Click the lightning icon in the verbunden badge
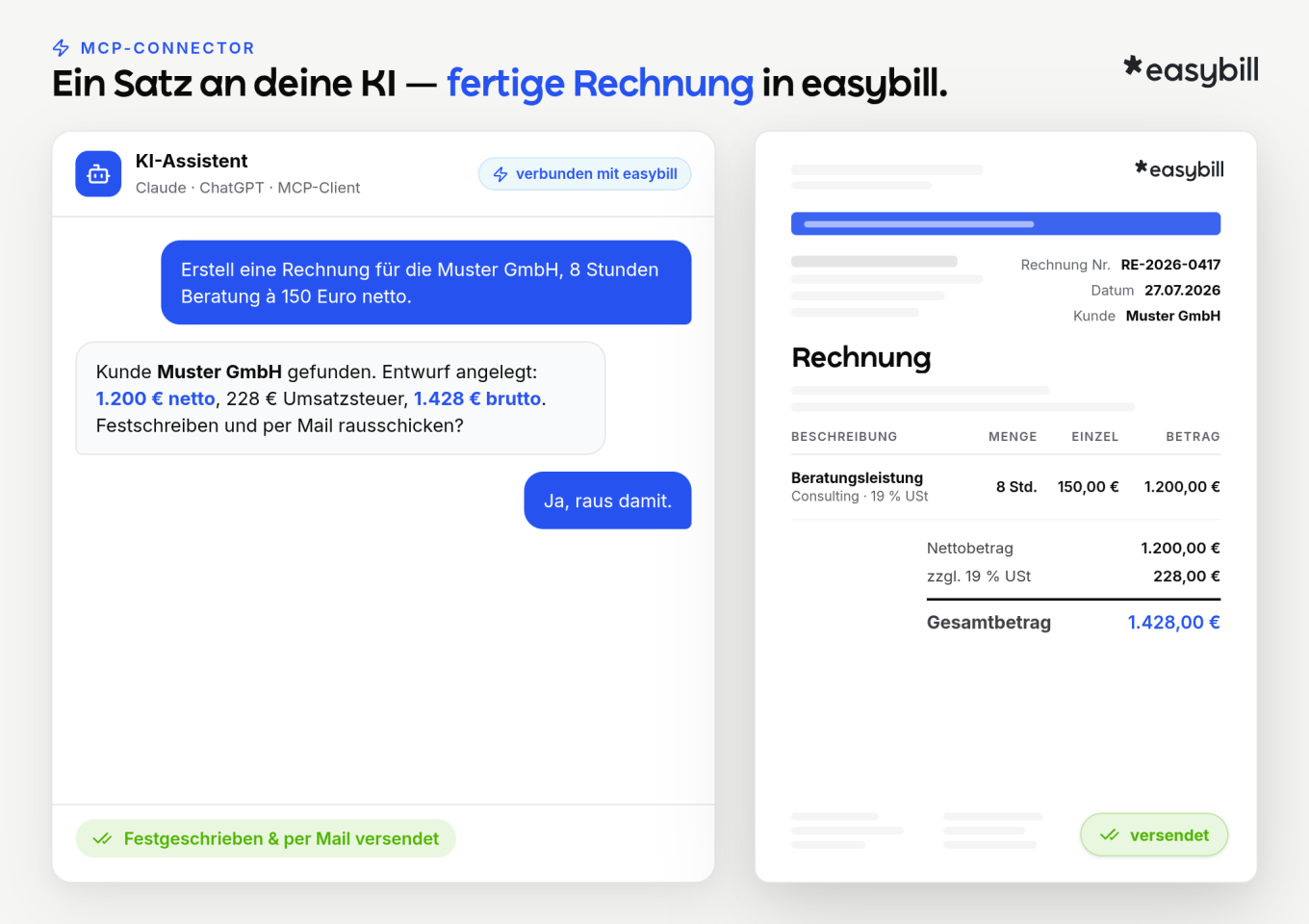This screenshot has height=924, width=1309. coord(500,174)
